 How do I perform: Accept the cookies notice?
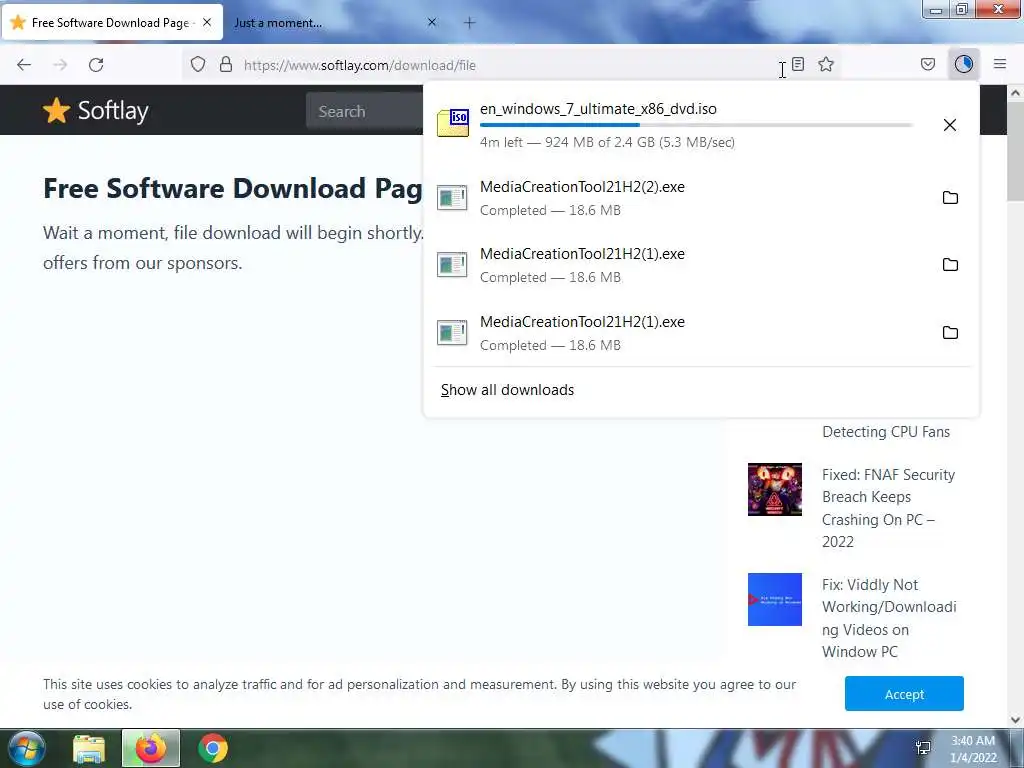(904, 694)
